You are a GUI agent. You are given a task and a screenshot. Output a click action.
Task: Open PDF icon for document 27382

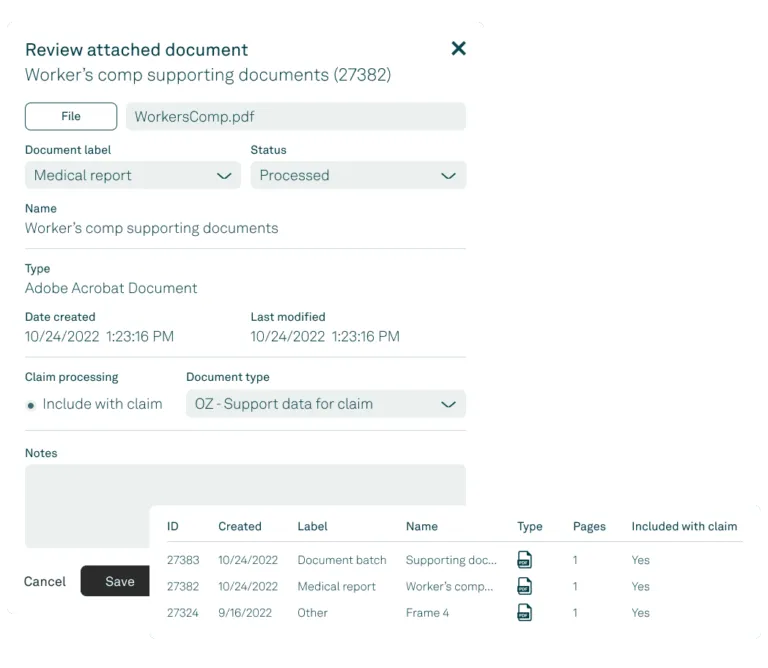pyautogui.click(x=524, y=586)
